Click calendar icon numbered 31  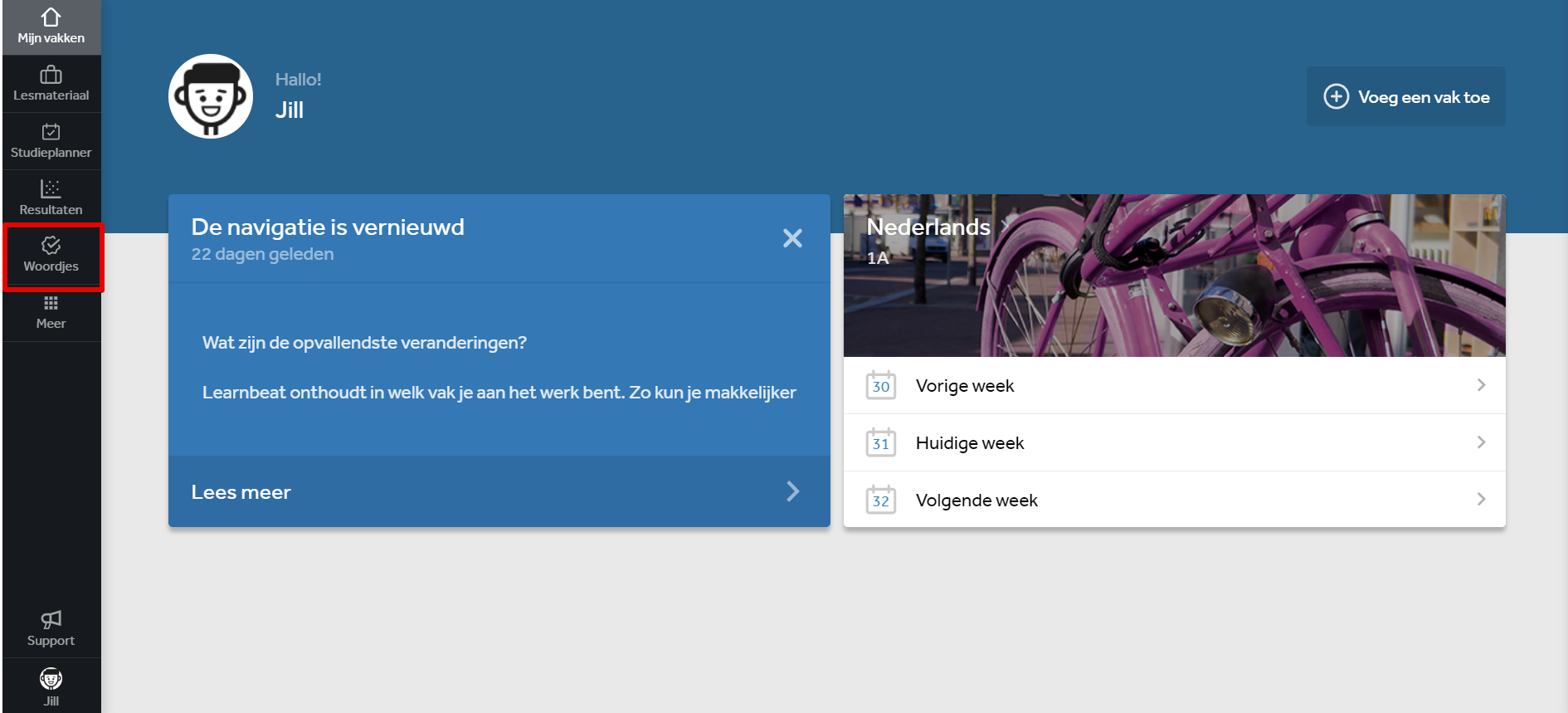pyautogui.click(x=881, y=442)
